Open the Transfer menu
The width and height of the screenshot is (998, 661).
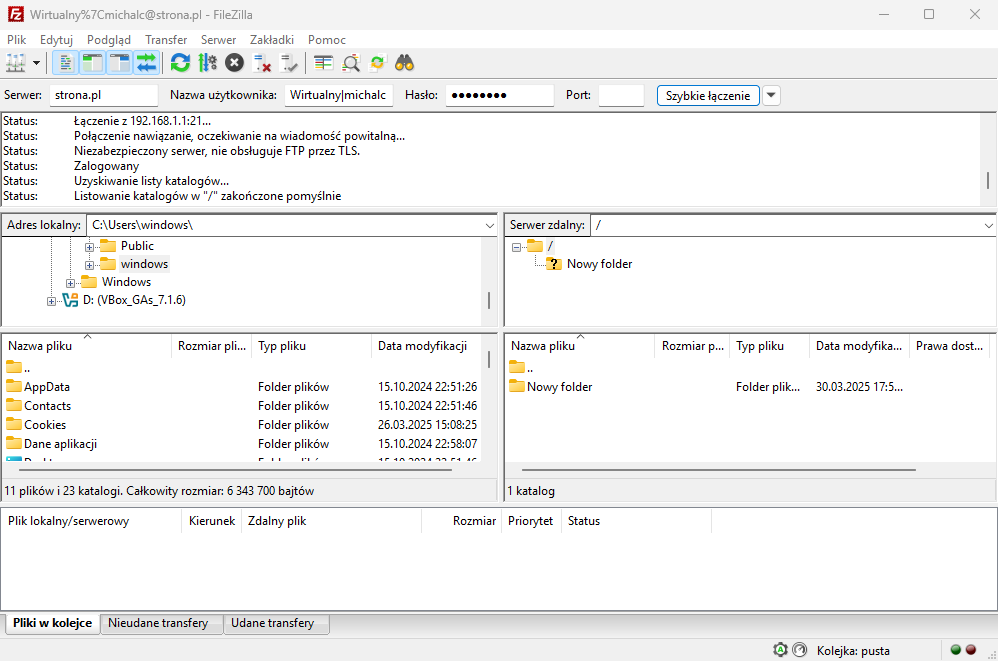[x=166, y=39]
